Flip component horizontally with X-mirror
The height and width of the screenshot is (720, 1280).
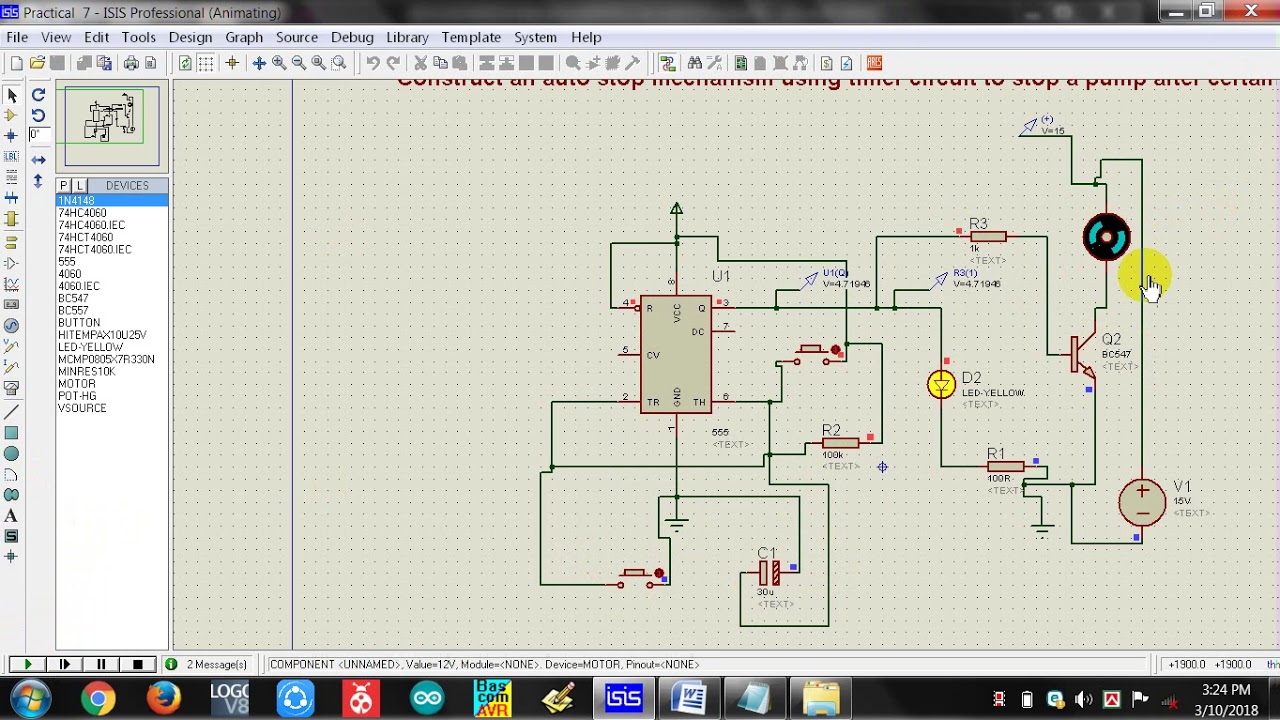38,160
